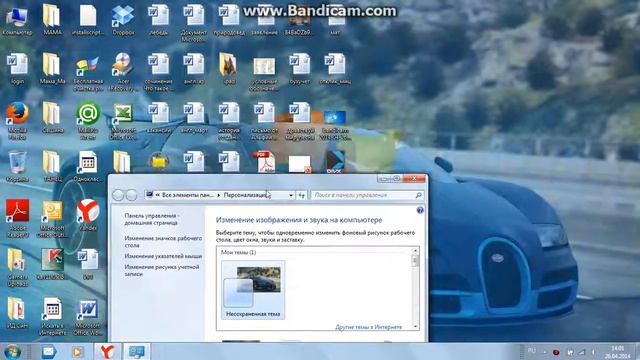Open the ТАНЕЦ folder on desktop
This screenshot has width=640, height=360.
[52, 167]
